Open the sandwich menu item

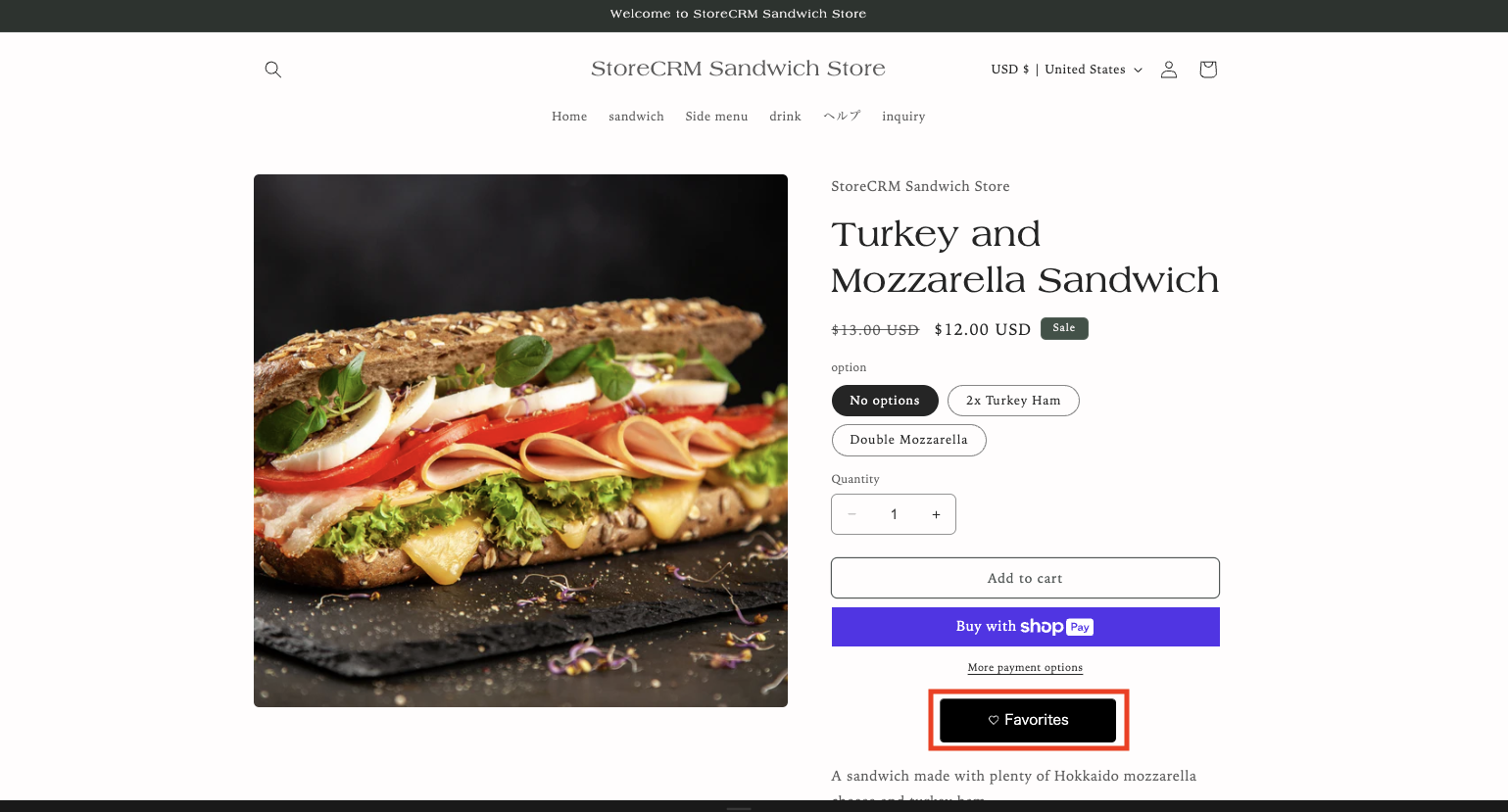click(x=636, y=117)
